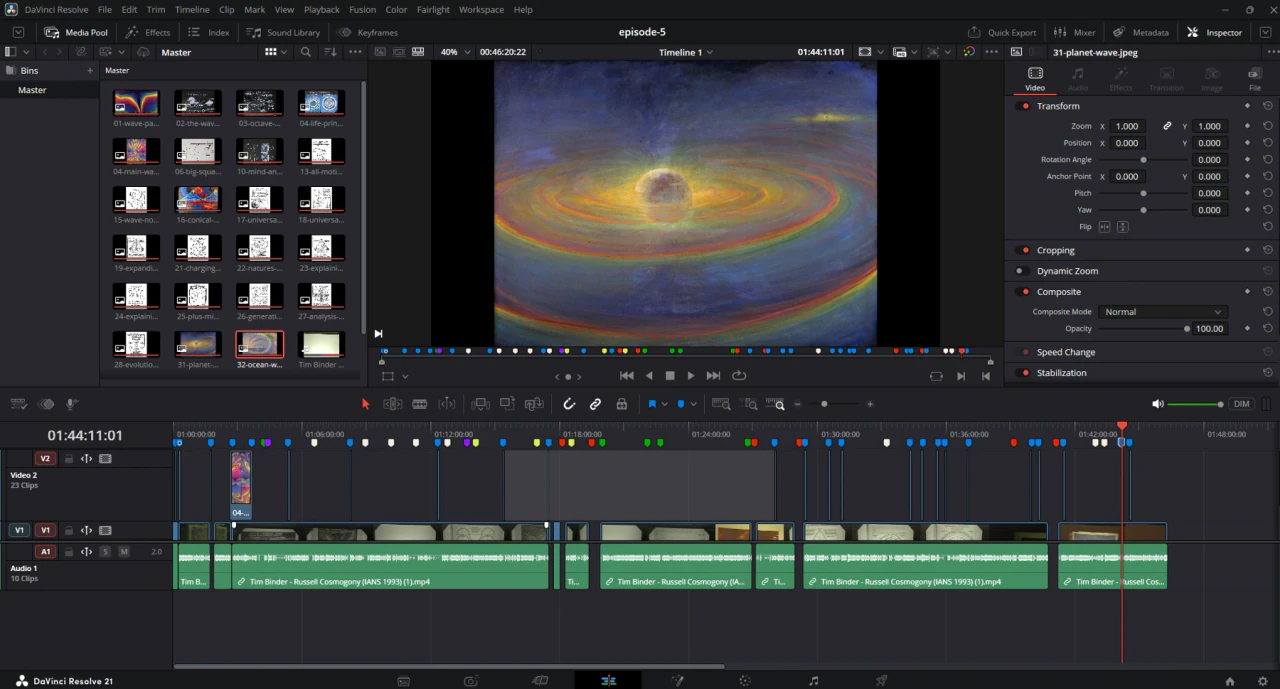Solo Audio 1 track S button

coord(105,552)
